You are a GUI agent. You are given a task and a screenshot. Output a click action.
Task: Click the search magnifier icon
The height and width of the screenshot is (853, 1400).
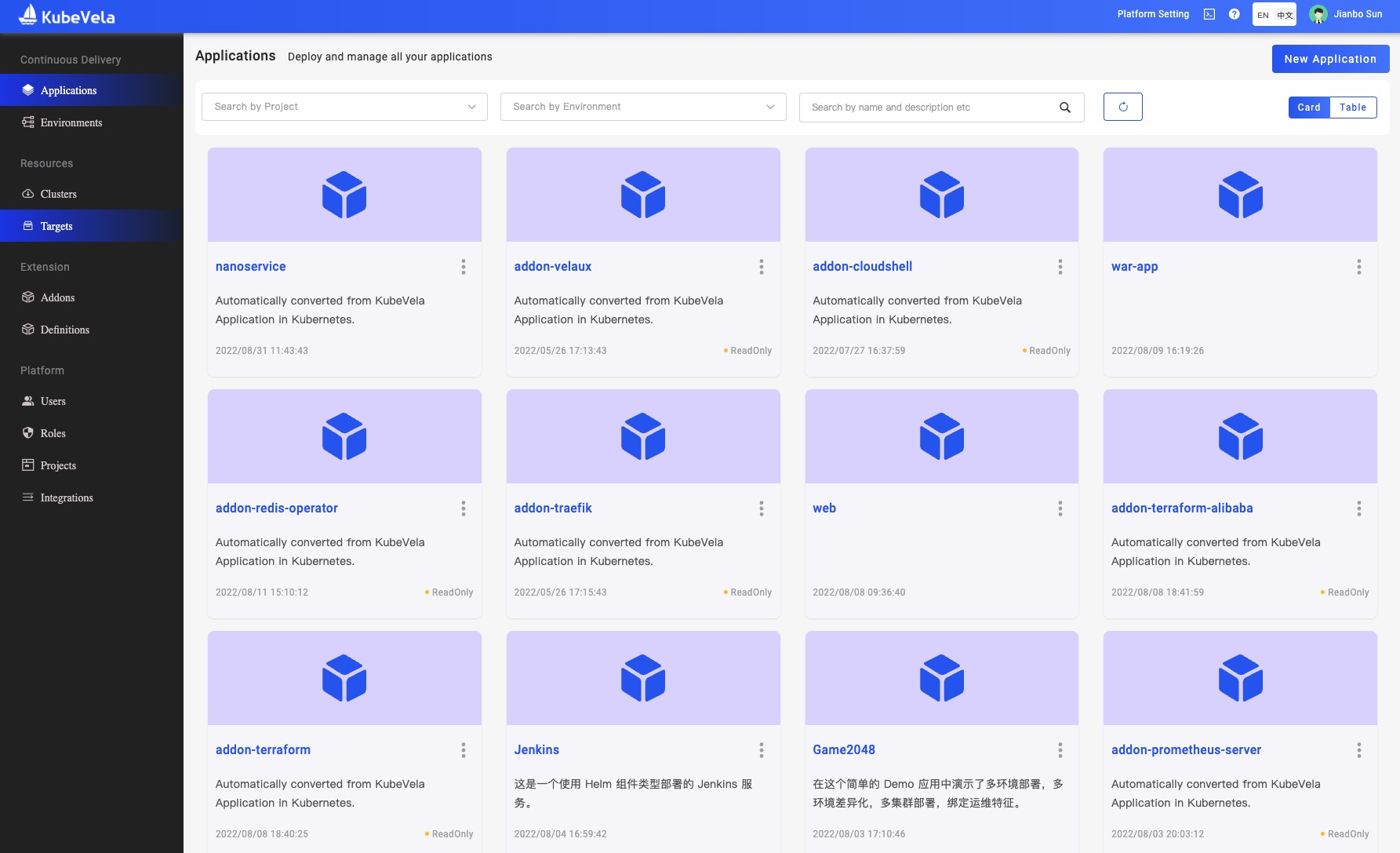[x=1065, y=108]
